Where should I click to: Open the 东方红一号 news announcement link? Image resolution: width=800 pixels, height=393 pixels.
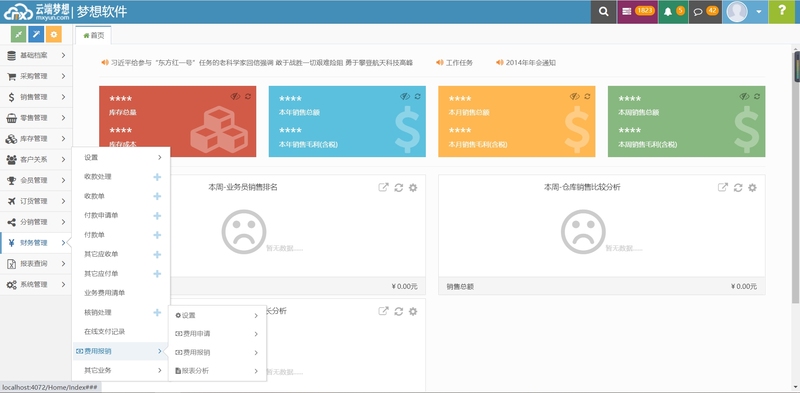[262, 63]
